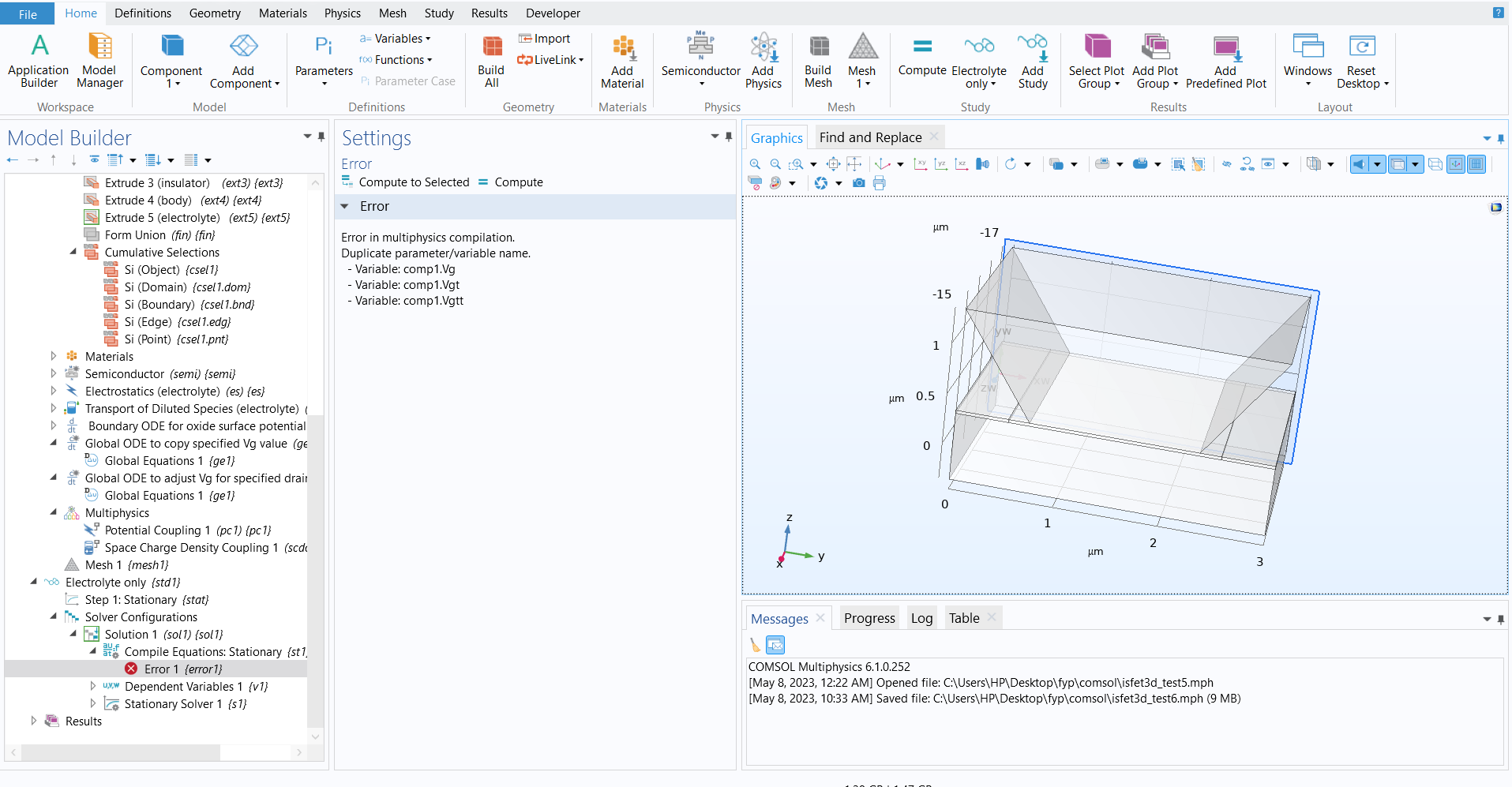This screenshot has height=787, width=1512.
Task: Toggle the wireframe rendering button
Action: pos(1435,164)
